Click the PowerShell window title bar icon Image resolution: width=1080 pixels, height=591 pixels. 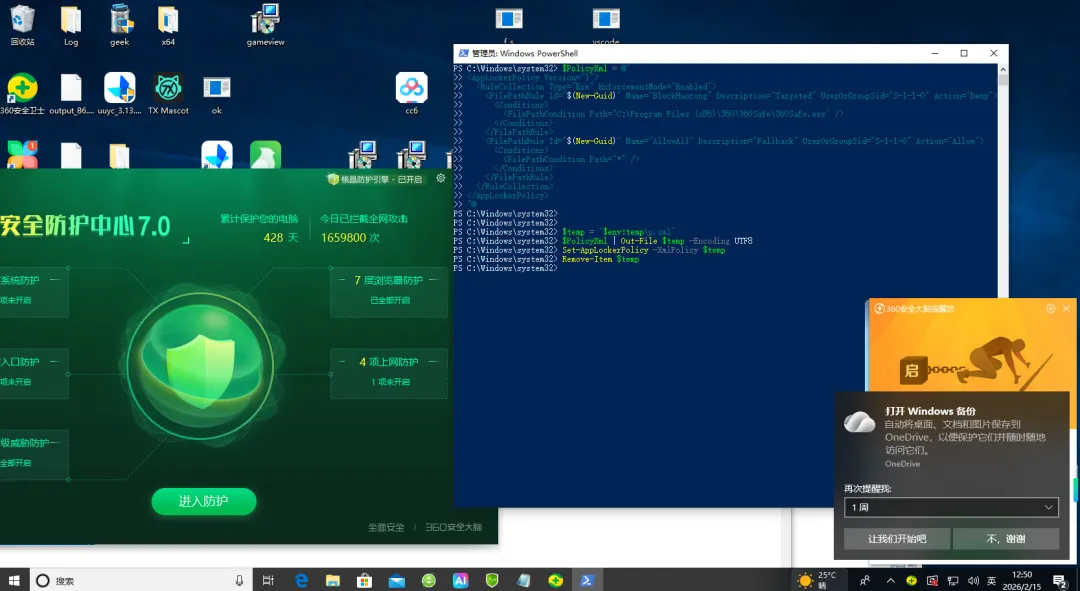tap(464, 53)
